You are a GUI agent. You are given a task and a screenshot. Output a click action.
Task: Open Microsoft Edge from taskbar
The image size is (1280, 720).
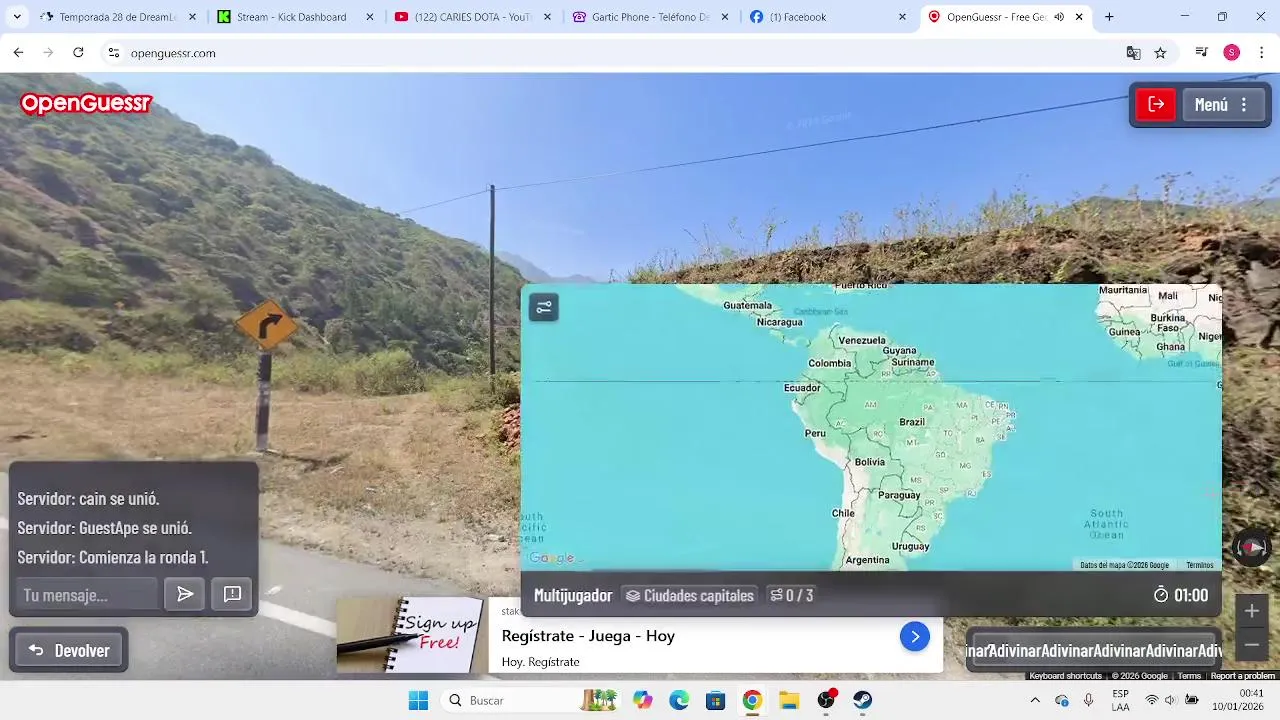[679, 700]
